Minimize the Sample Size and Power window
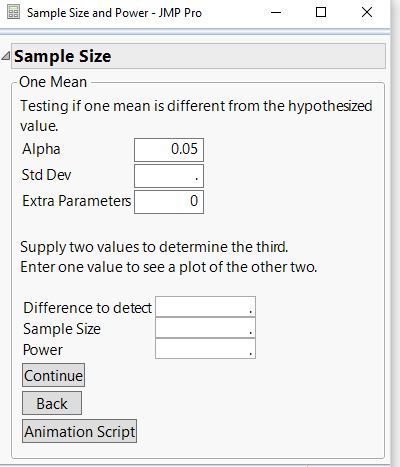400x467 pixels. 276,13
